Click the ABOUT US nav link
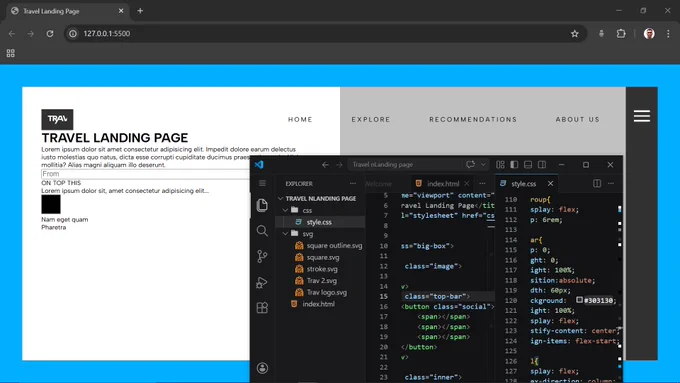The height and width of the screenshot is (383, 680). click(578, 119)
